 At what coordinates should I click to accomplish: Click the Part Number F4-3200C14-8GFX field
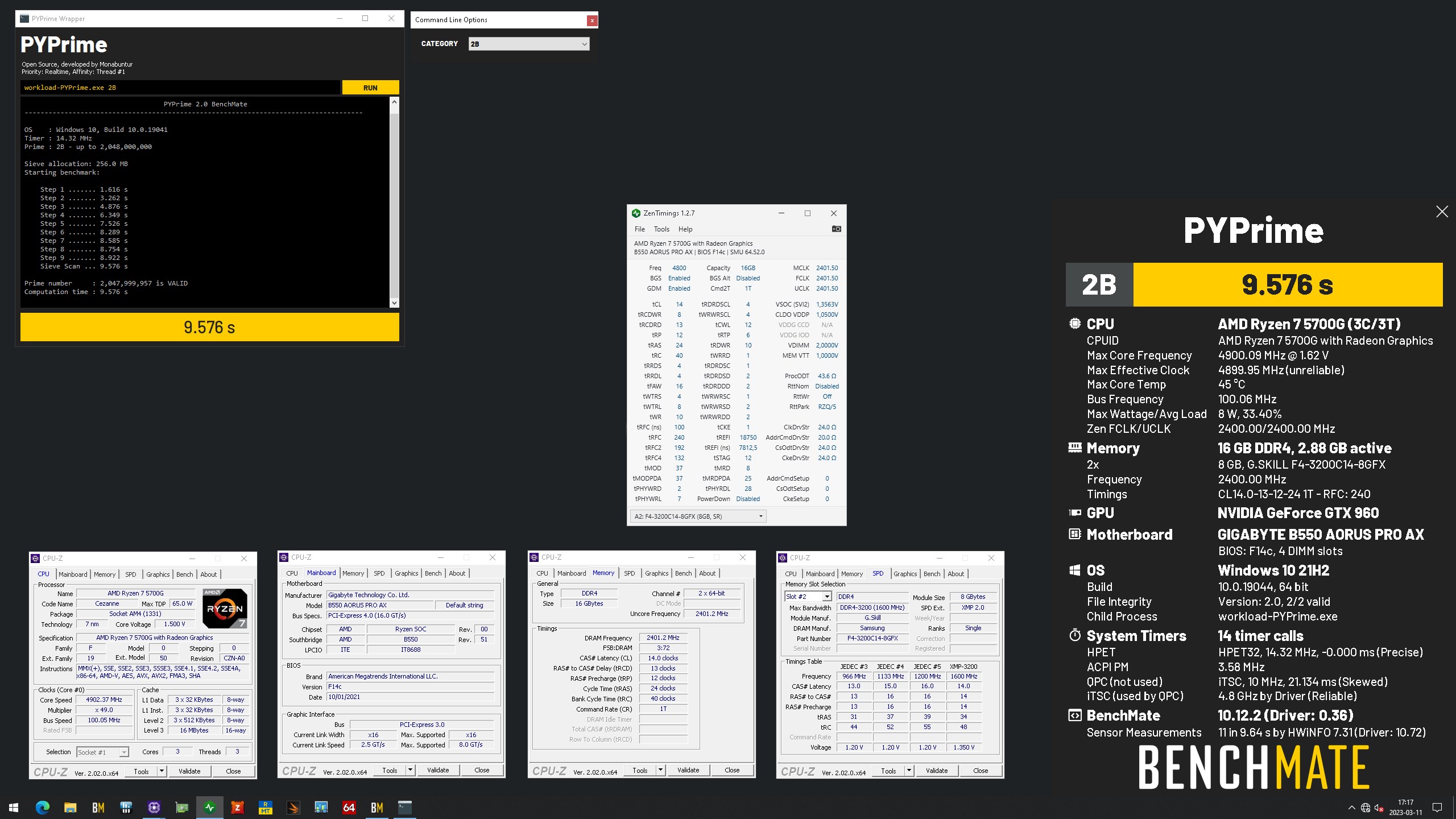coord(872,638)
